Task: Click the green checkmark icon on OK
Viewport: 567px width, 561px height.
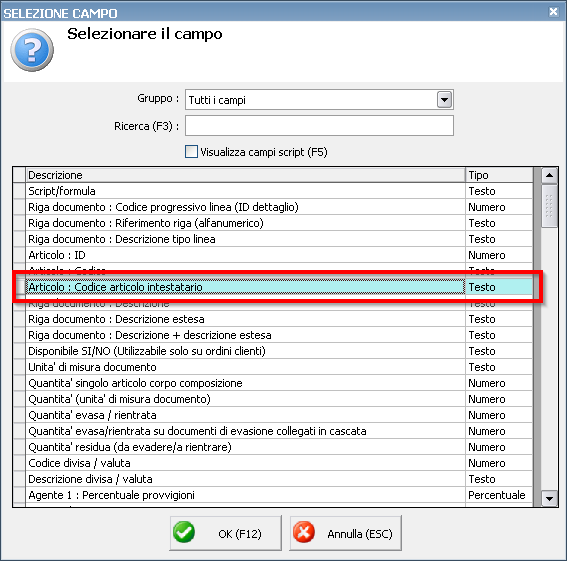Action: 184,532
